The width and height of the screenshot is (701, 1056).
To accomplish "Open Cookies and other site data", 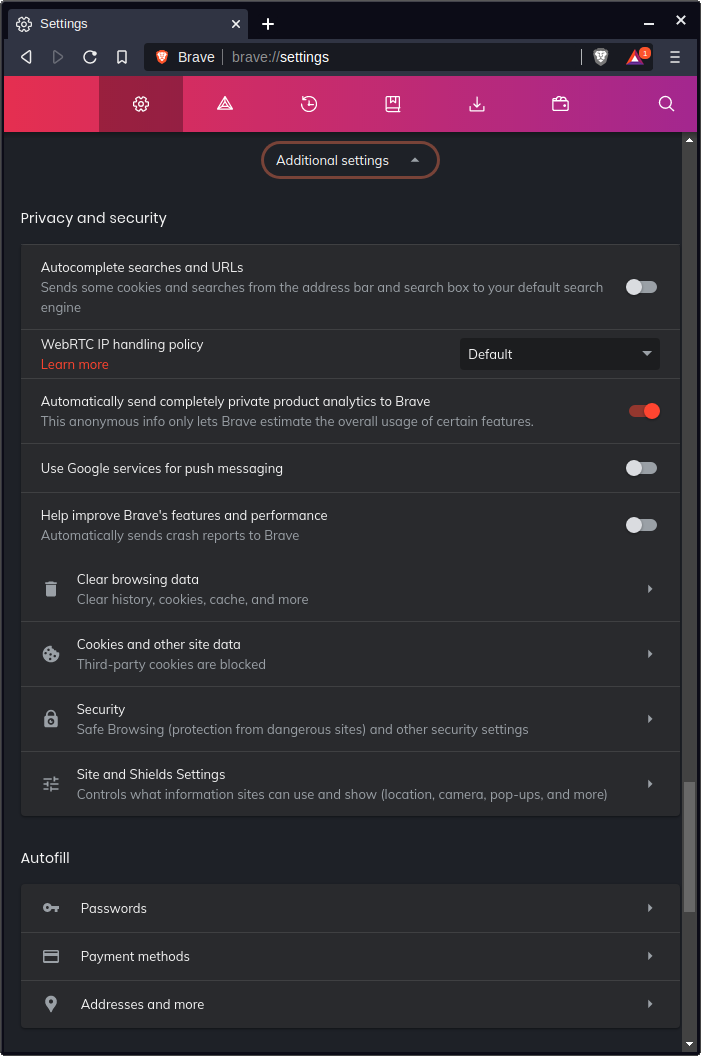I will tap(350, 654).
